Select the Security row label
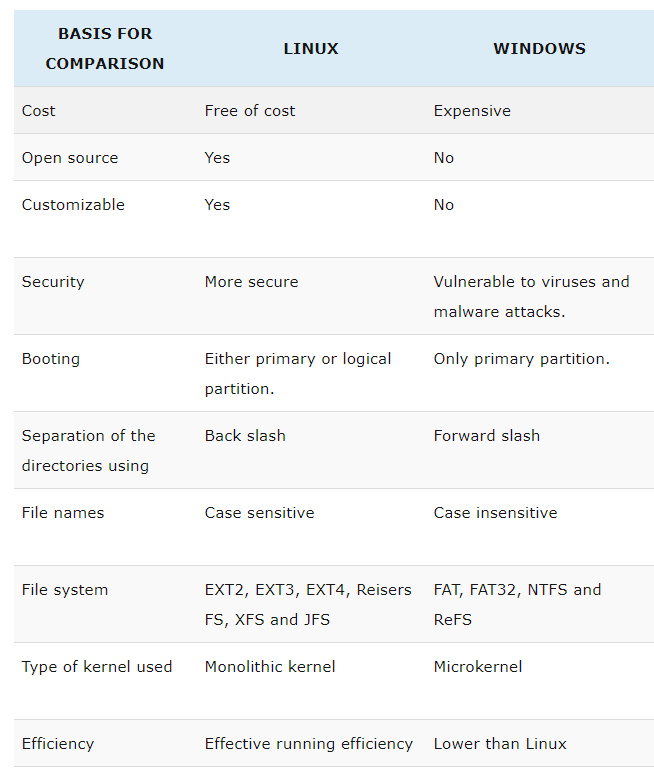Image resolution: width=654 pixels, height=783 pixels. click(53, 282)
